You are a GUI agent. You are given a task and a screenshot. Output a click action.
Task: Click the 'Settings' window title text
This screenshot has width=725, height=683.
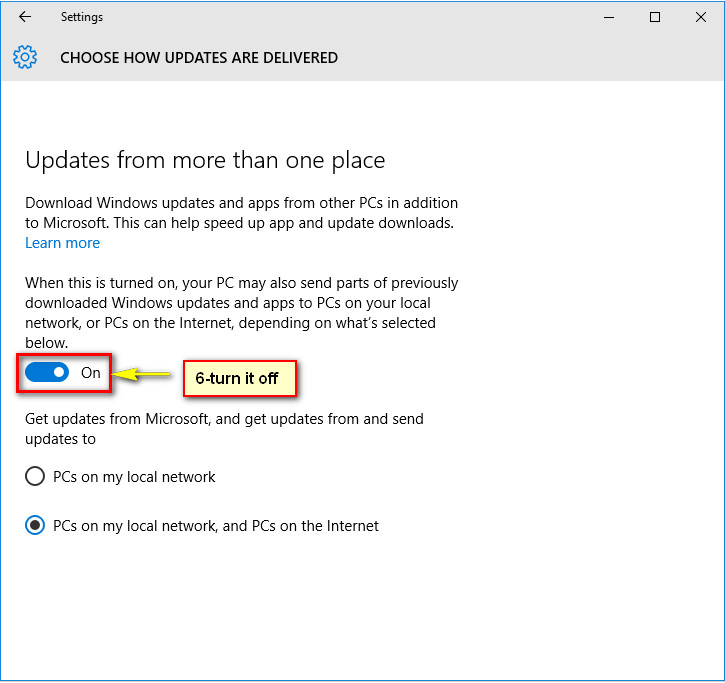[x=81, y=17]
